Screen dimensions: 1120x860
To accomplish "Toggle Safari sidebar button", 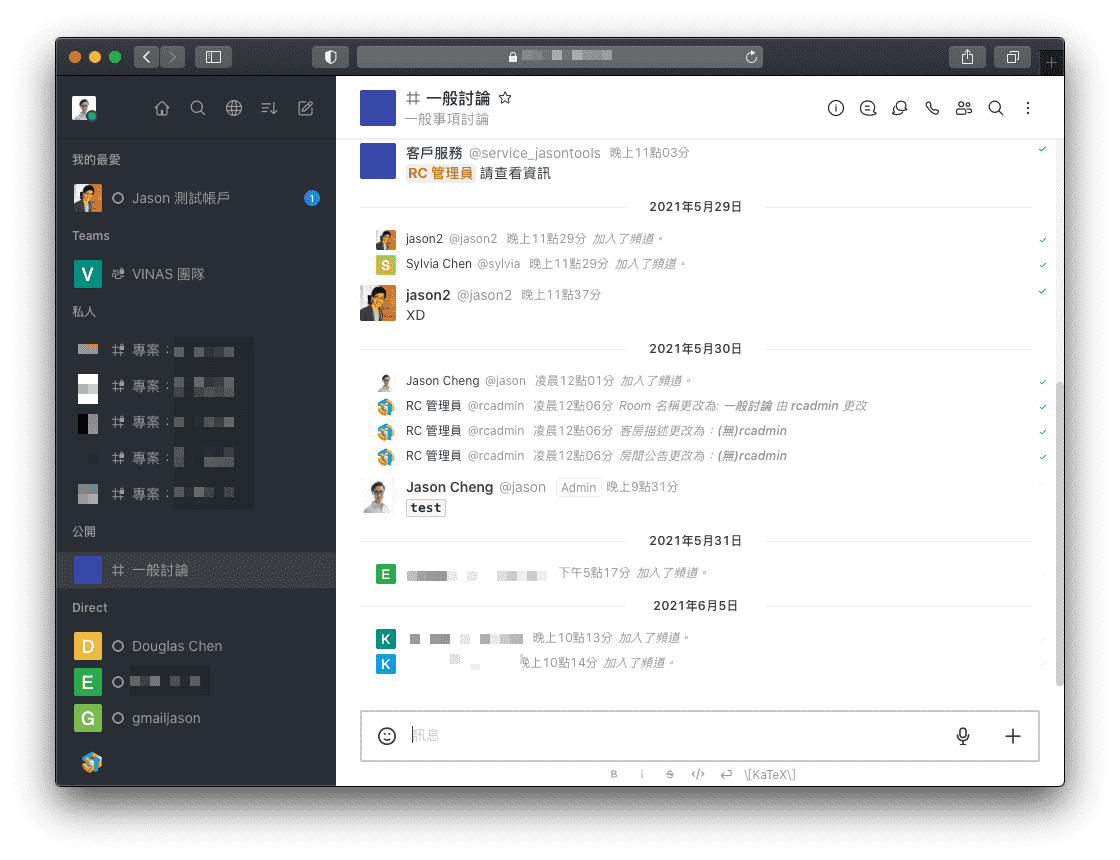I will [214, 57].
